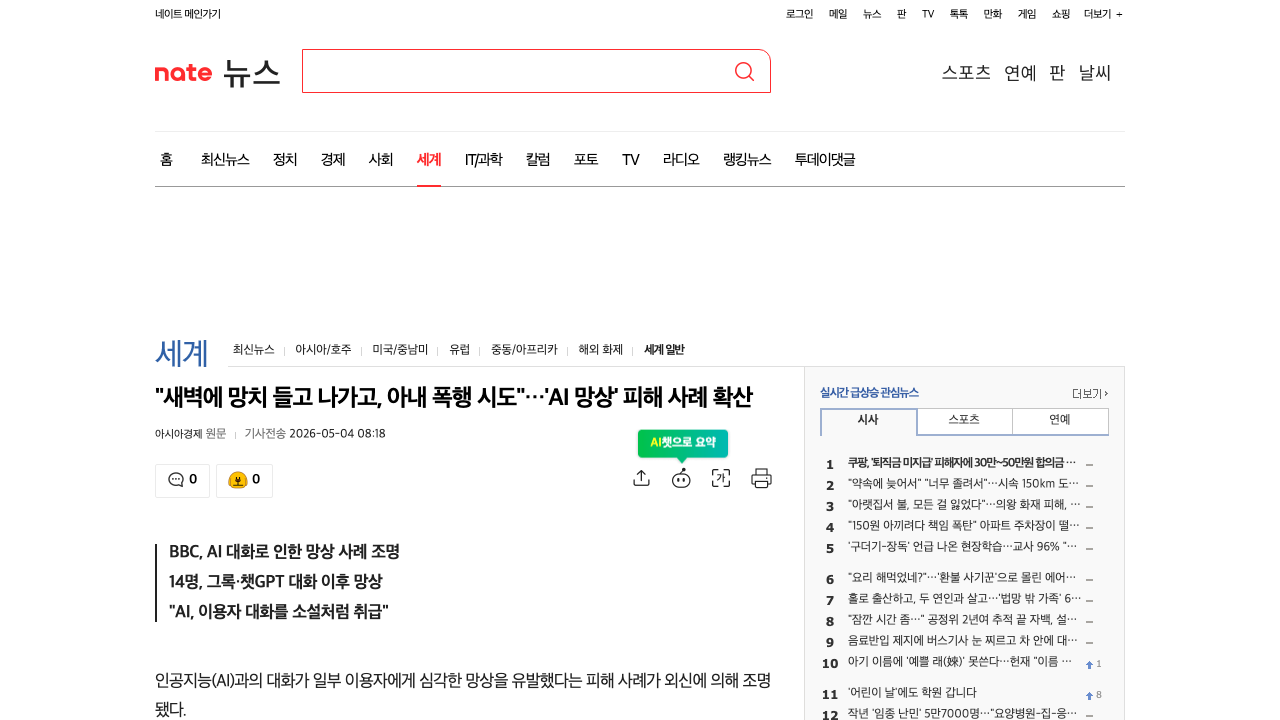The image size is (1280, 720).
Task: Click 게임 in top utility bar
Action: tap(1027, 14)
